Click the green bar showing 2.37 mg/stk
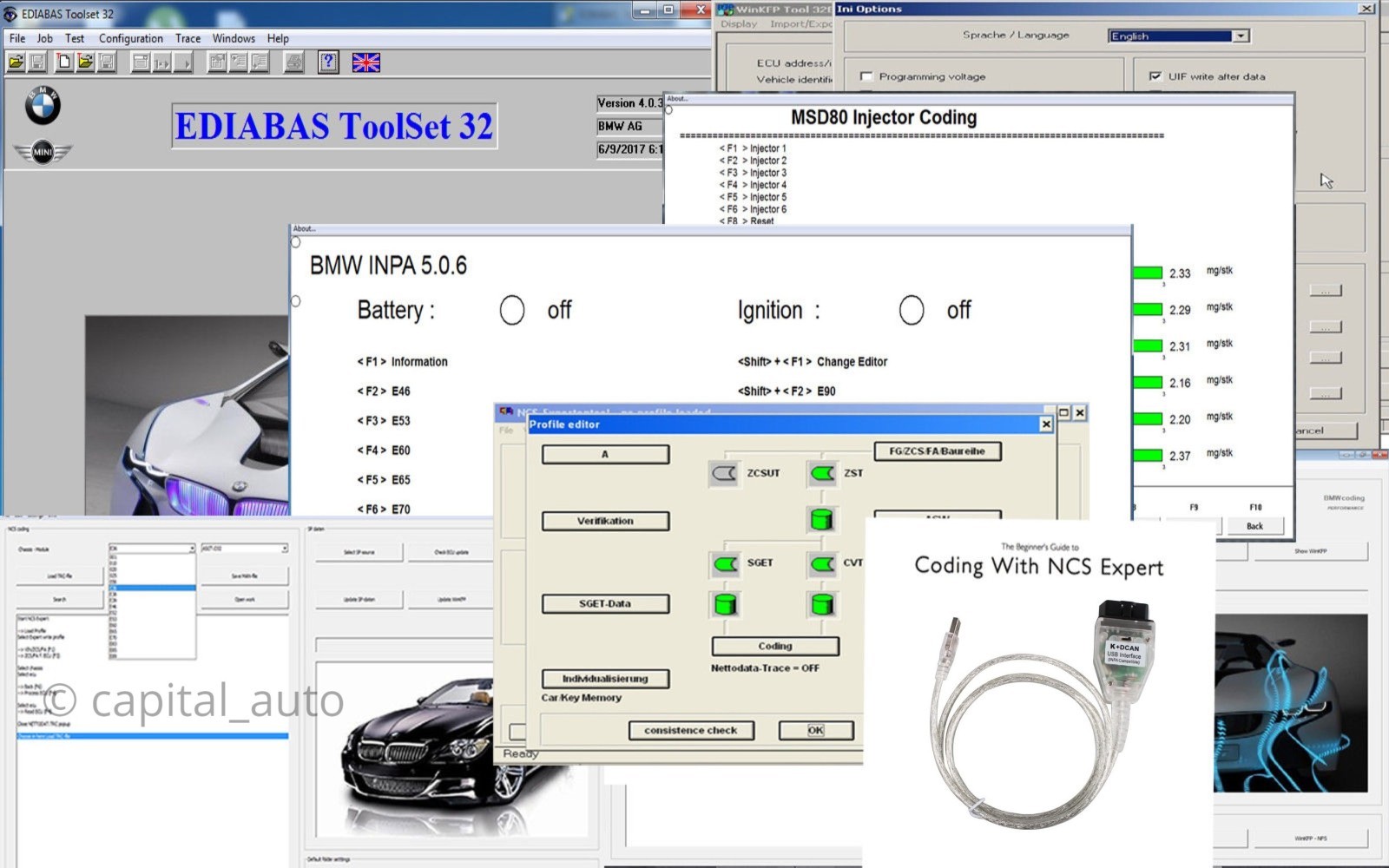Image resolution: width=1389 pixels, height=868 pixels. pos(1148,455)
